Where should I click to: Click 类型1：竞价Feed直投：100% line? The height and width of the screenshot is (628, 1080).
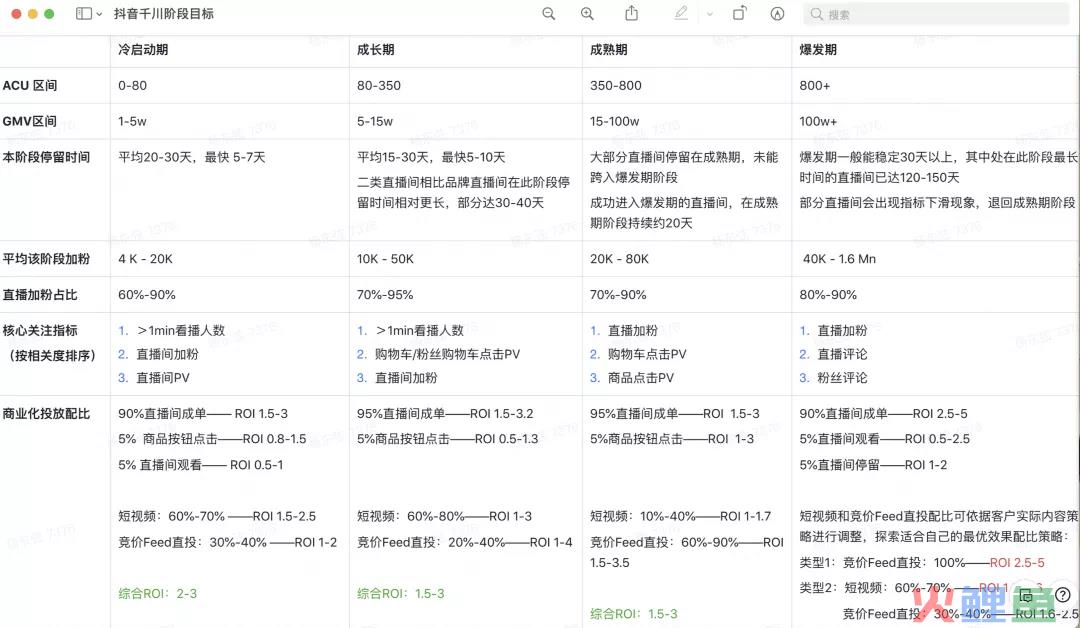922,563
